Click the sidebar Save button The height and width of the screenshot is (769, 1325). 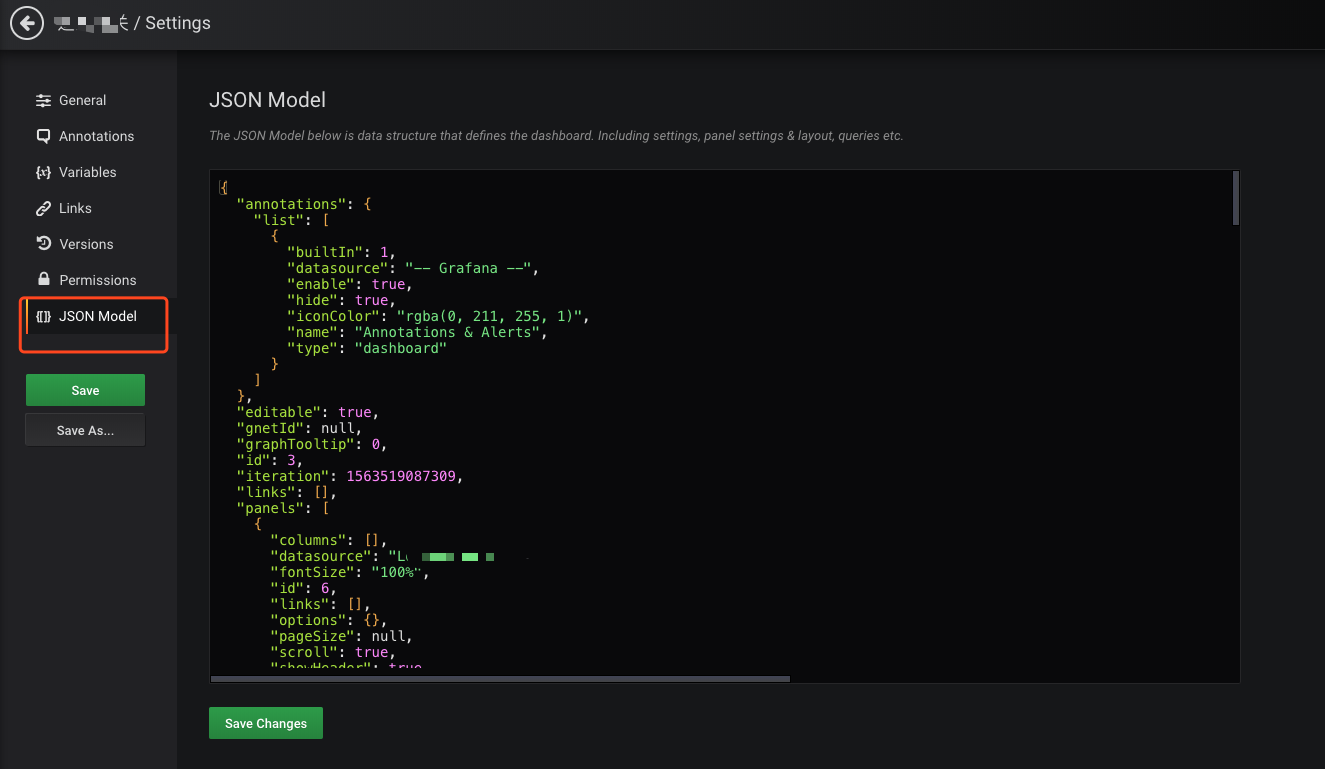tap(85, 390)
